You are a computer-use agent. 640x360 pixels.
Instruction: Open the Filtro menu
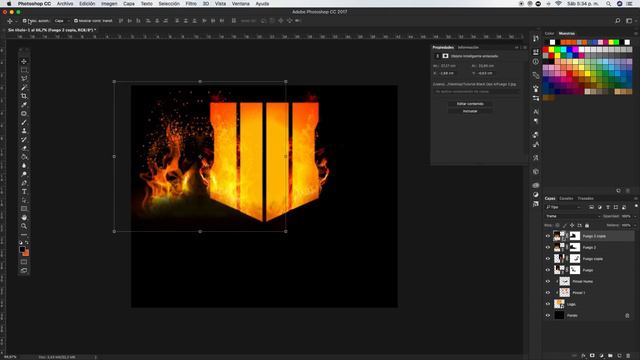click(191, 4)
